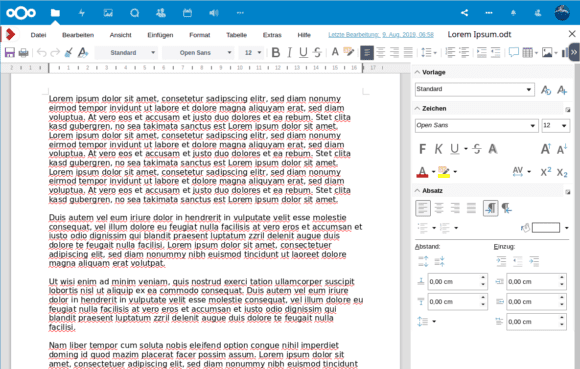Toggle sidebar bold F button

pos(422,149)
